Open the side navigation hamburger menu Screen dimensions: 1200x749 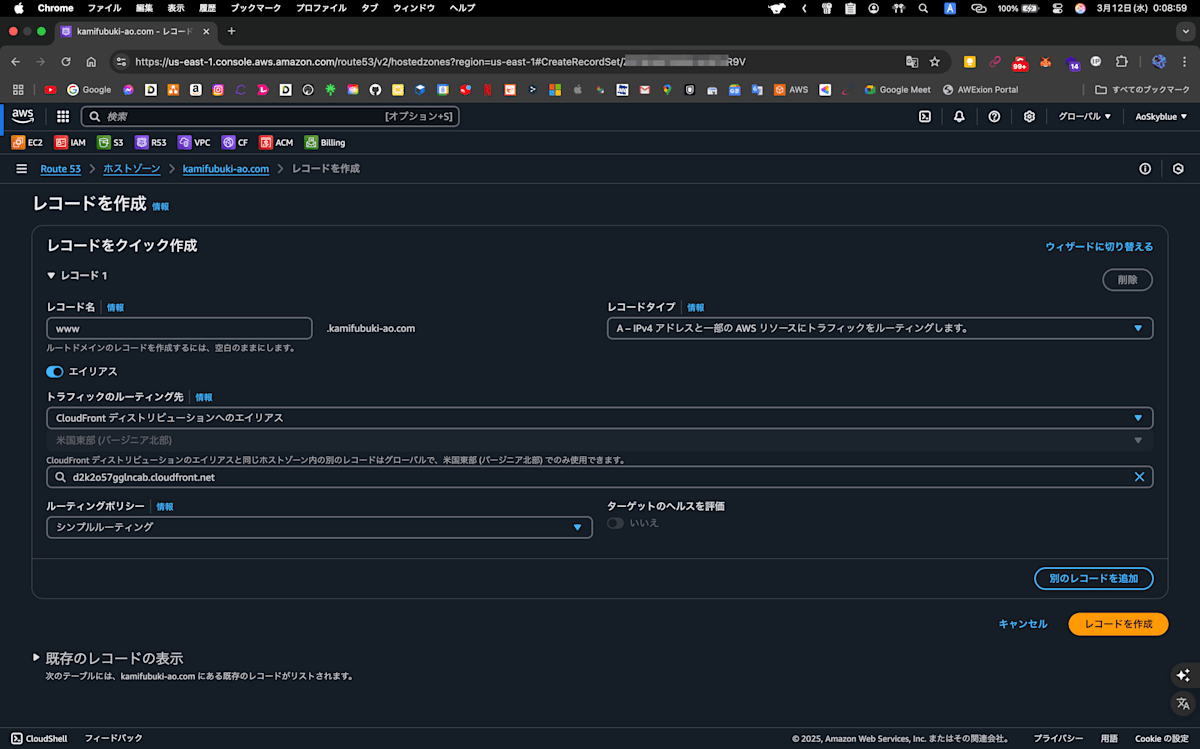21,169
